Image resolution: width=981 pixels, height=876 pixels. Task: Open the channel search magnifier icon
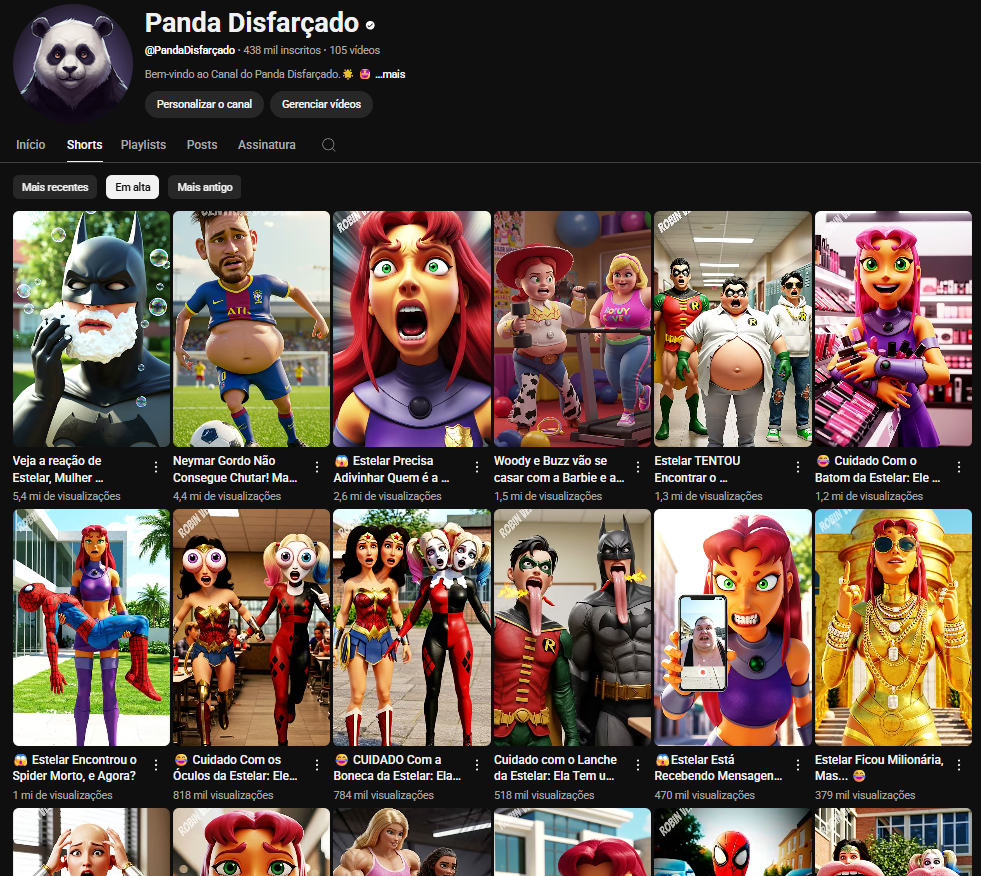[328, 145]
